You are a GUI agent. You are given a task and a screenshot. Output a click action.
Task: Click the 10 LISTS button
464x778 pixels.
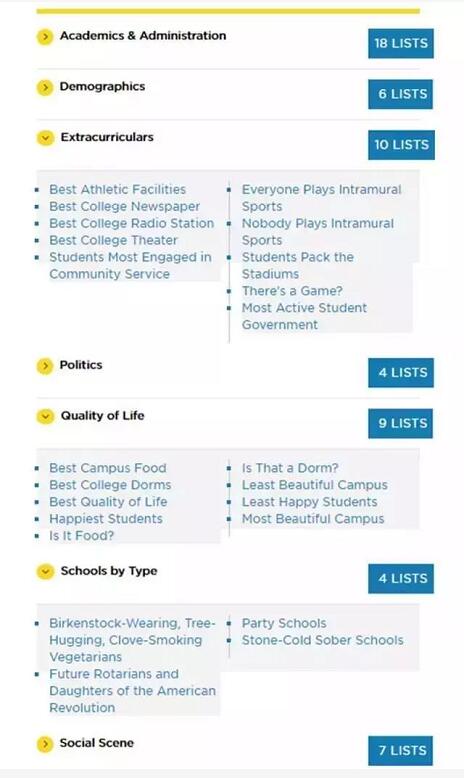click(401, 145)
